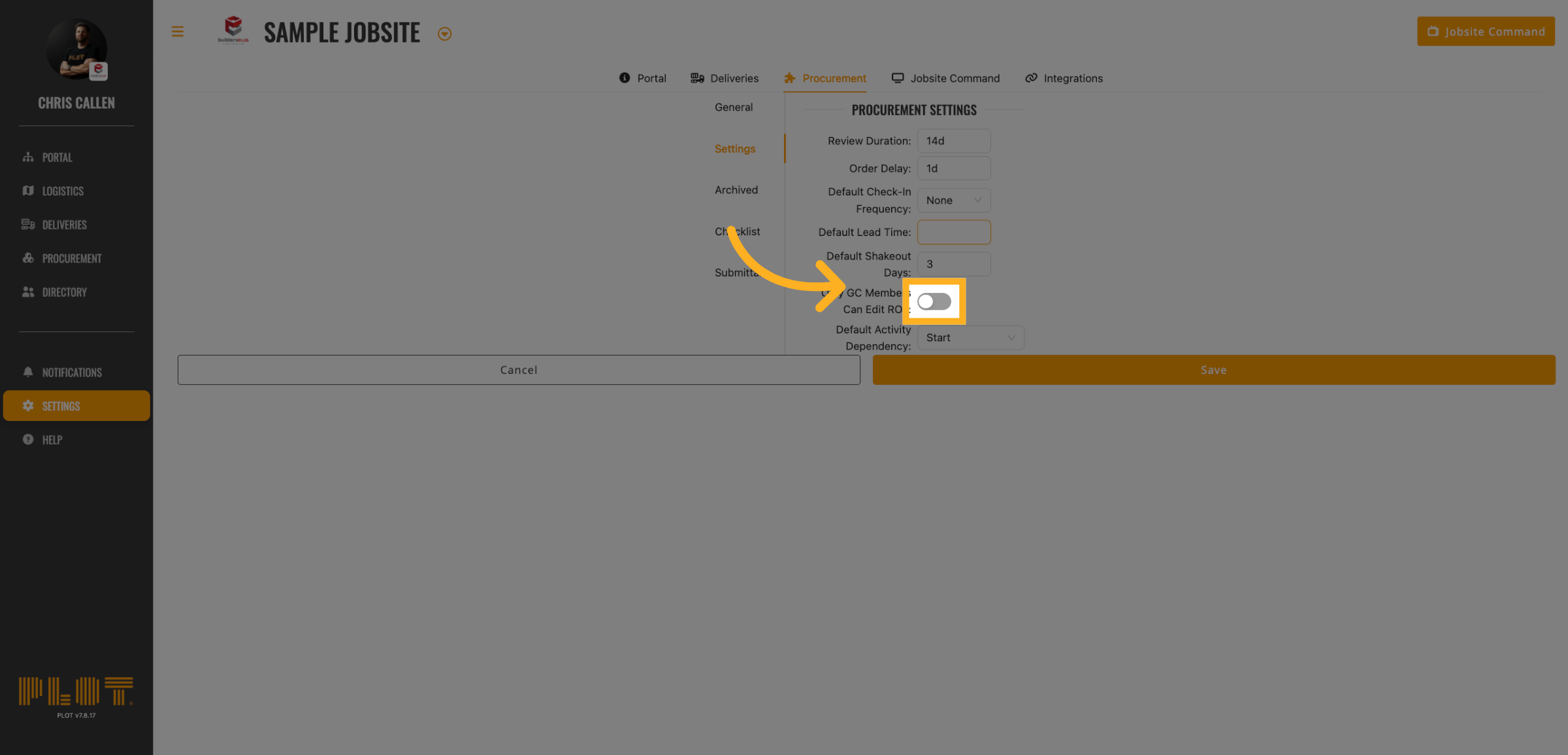Click the Help question mark item
The image size is (1568, 755).
(x=52, y=440)
